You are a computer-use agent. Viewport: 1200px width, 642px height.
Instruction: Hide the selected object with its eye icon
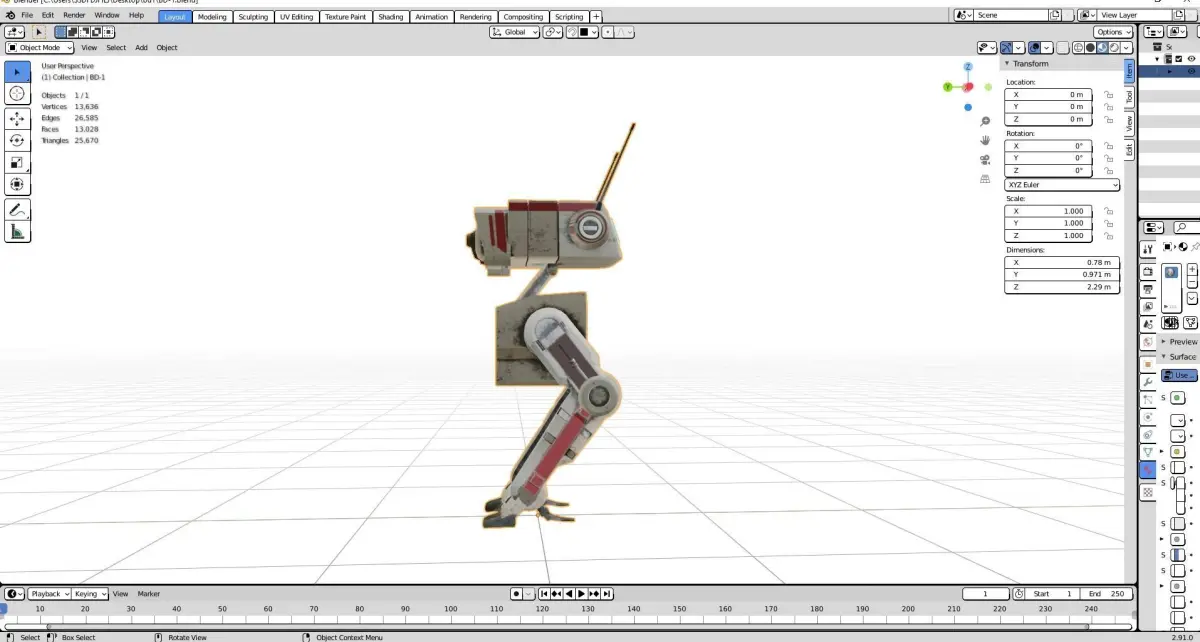[x=1191, y=71]
